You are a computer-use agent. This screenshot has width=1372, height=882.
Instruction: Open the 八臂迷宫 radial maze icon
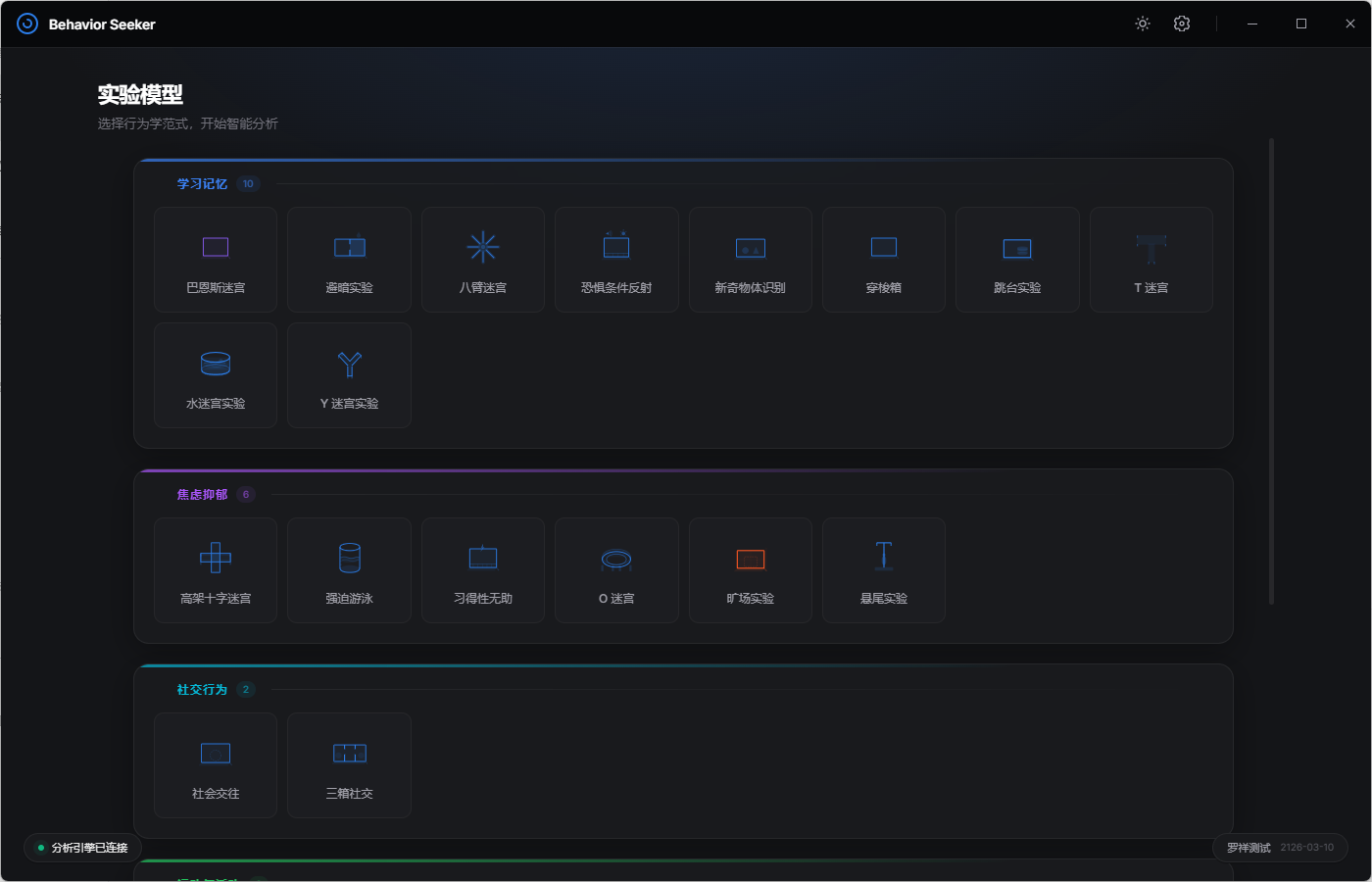[483, 247]
